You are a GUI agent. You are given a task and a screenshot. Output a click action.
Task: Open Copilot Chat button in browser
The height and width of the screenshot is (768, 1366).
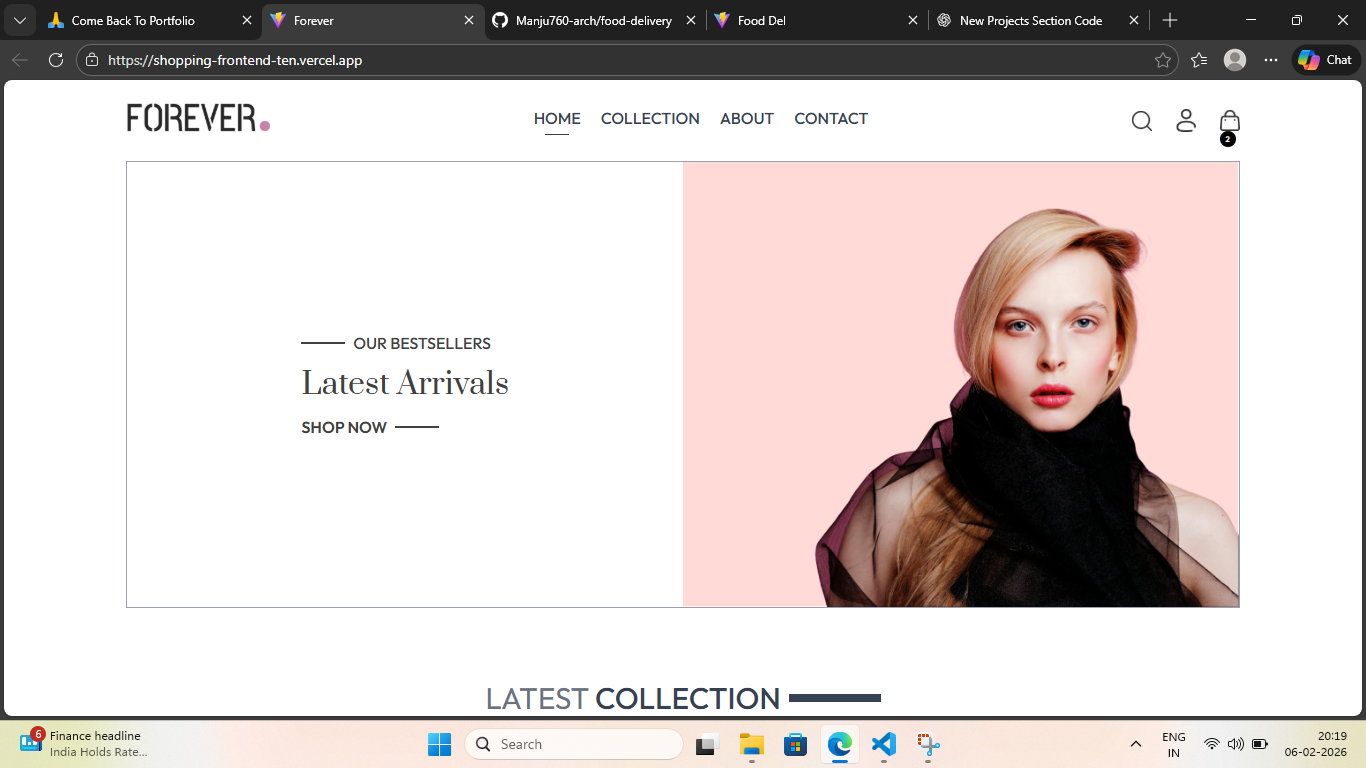1325,60
